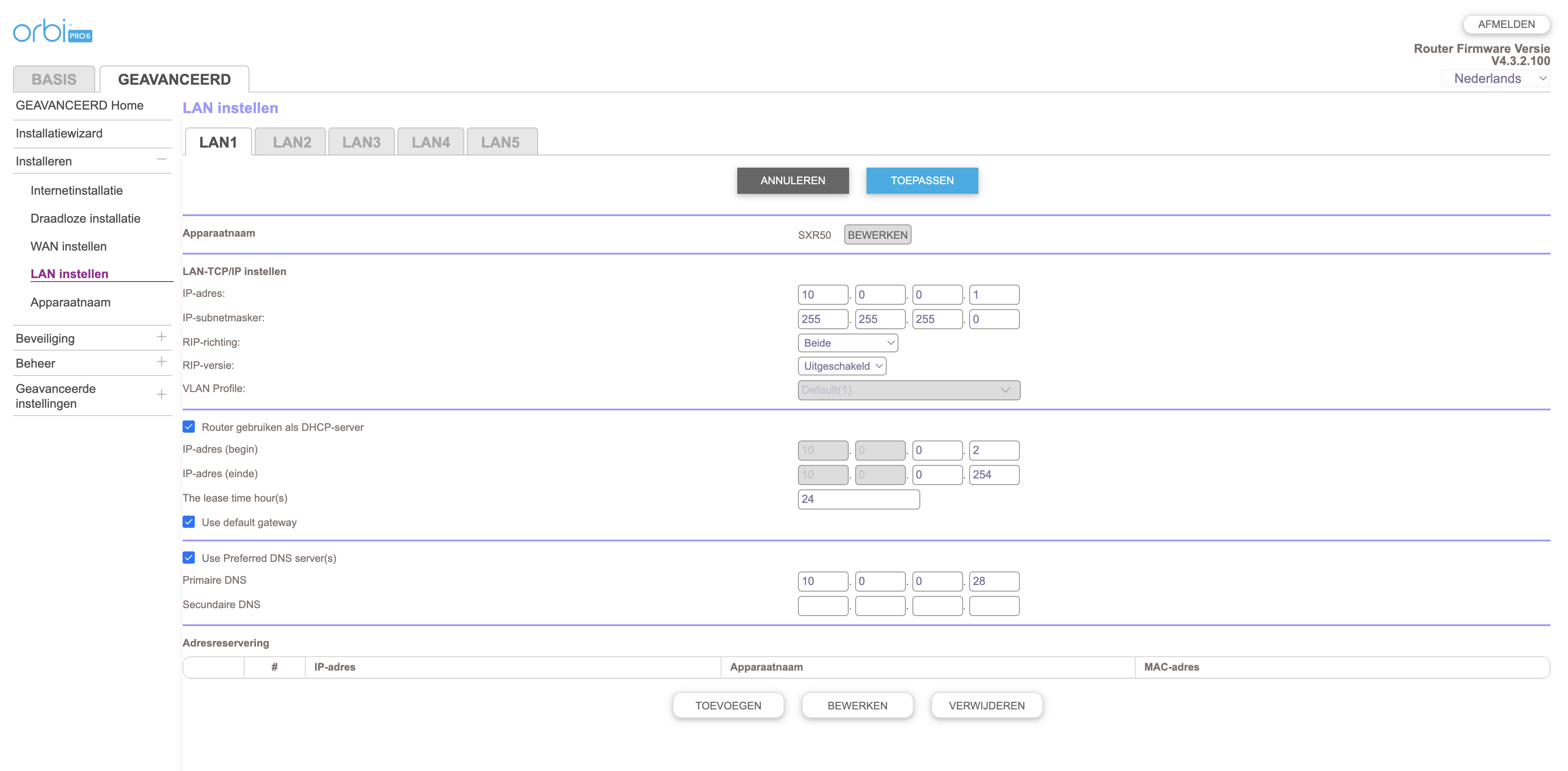
Task: Open Installatiewizard in sidebar
Action: pos(59,133)
